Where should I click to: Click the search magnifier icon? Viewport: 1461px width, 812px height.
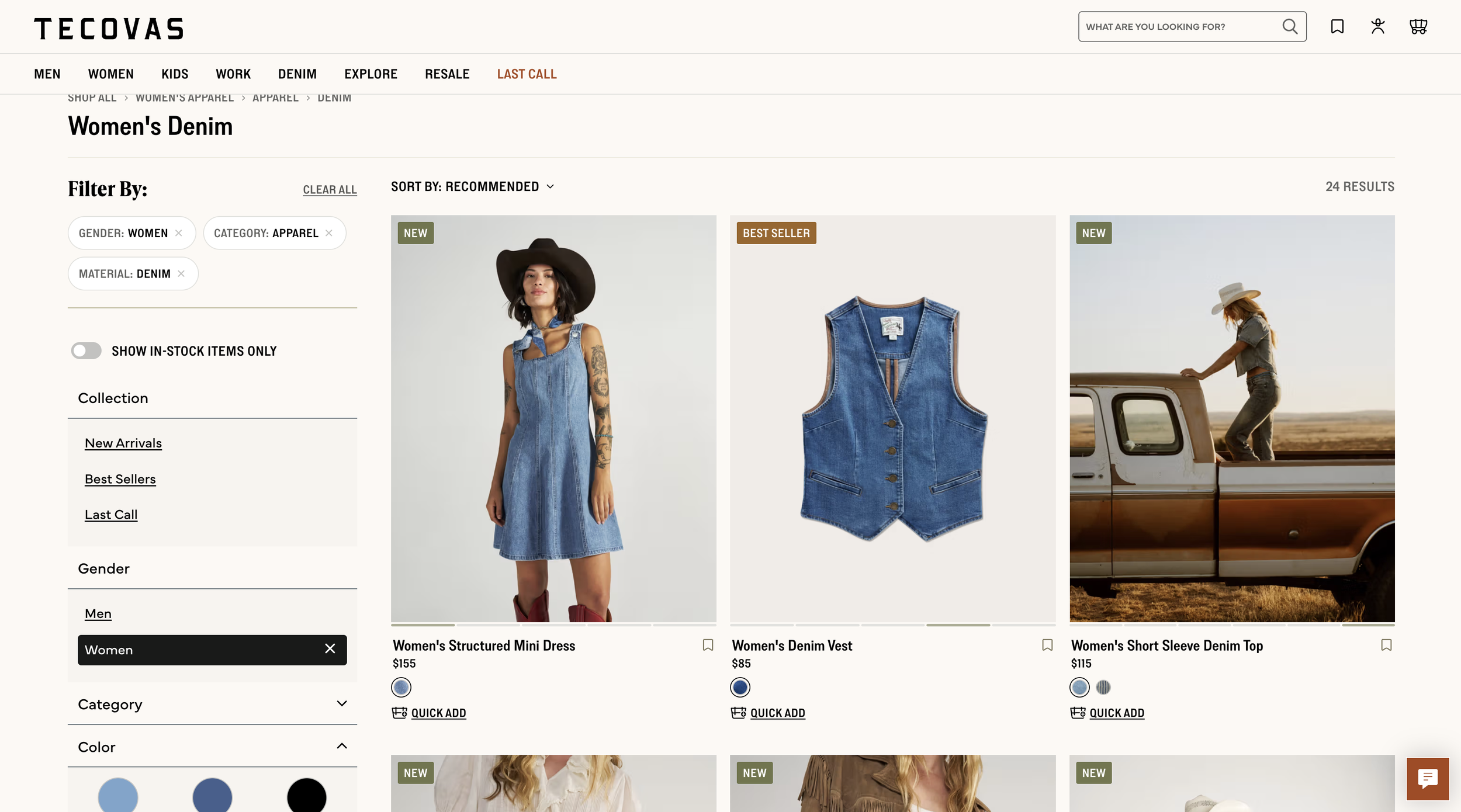(1290, 26)
